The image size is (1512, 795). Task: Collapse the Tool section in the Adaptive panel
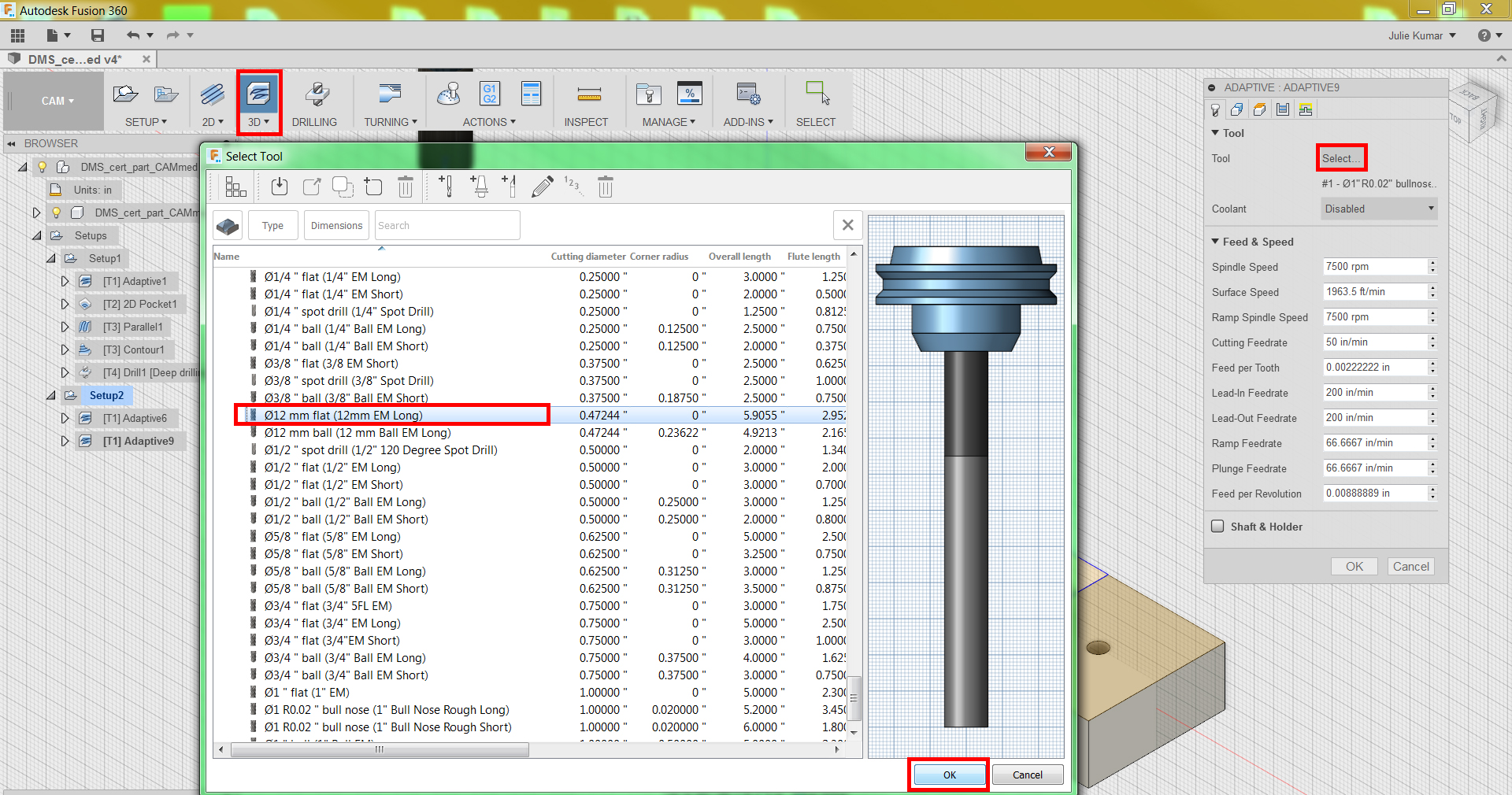1215,133
